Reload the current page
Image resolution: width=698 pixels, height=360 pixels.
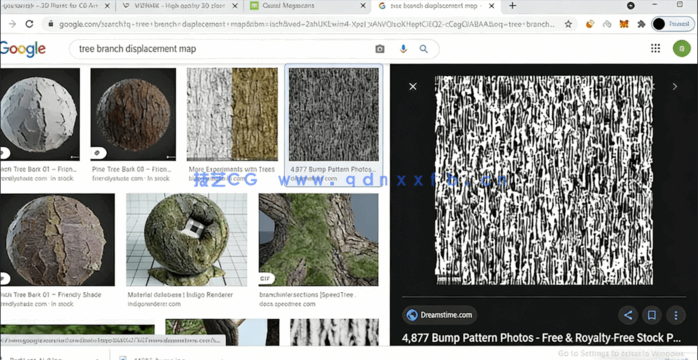tap(29, 24)
